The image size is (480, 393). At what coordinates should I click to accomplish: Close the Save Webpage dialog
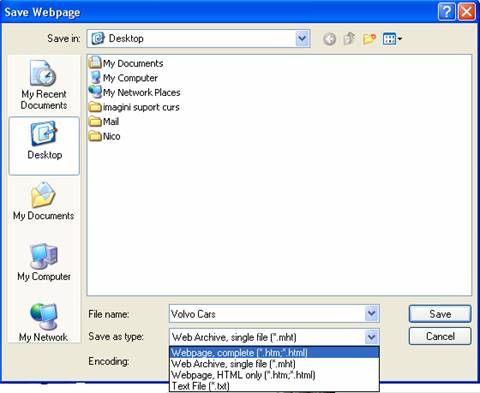[x=467, y=12]
